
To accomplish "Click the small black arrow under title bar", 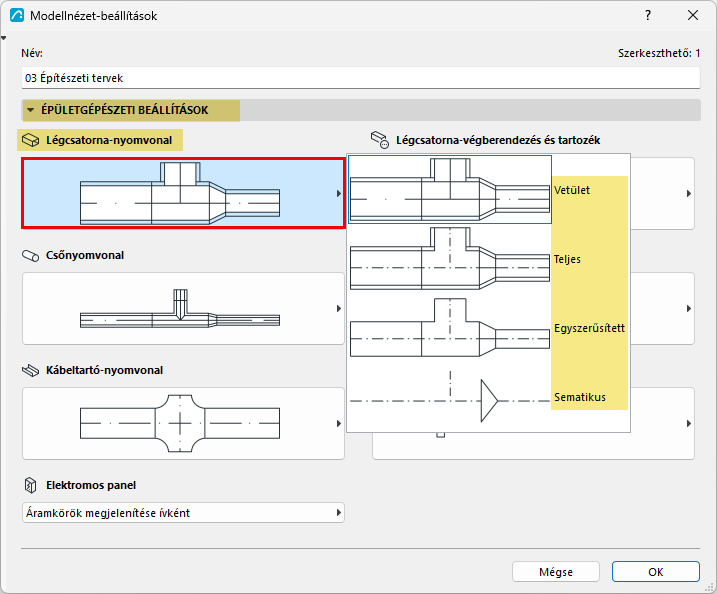I will pos(3,38).
